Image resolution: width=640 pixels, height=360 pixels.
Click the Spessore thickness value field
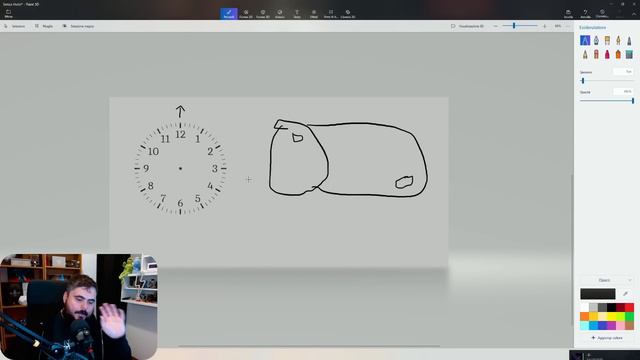coord(623,71)
